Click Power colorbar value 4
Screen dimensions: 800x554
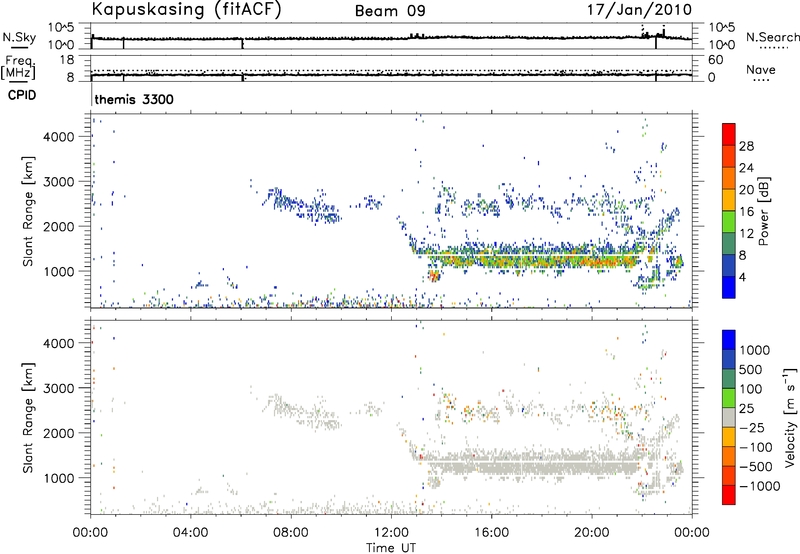click(742, 277)
